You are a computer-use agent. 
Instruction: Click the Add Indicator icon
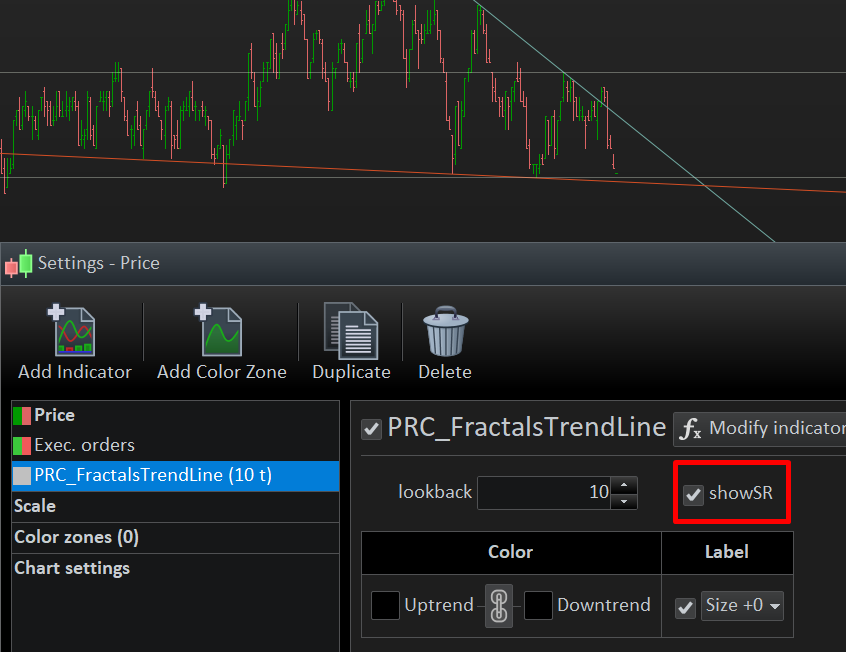tap(74, 331)
